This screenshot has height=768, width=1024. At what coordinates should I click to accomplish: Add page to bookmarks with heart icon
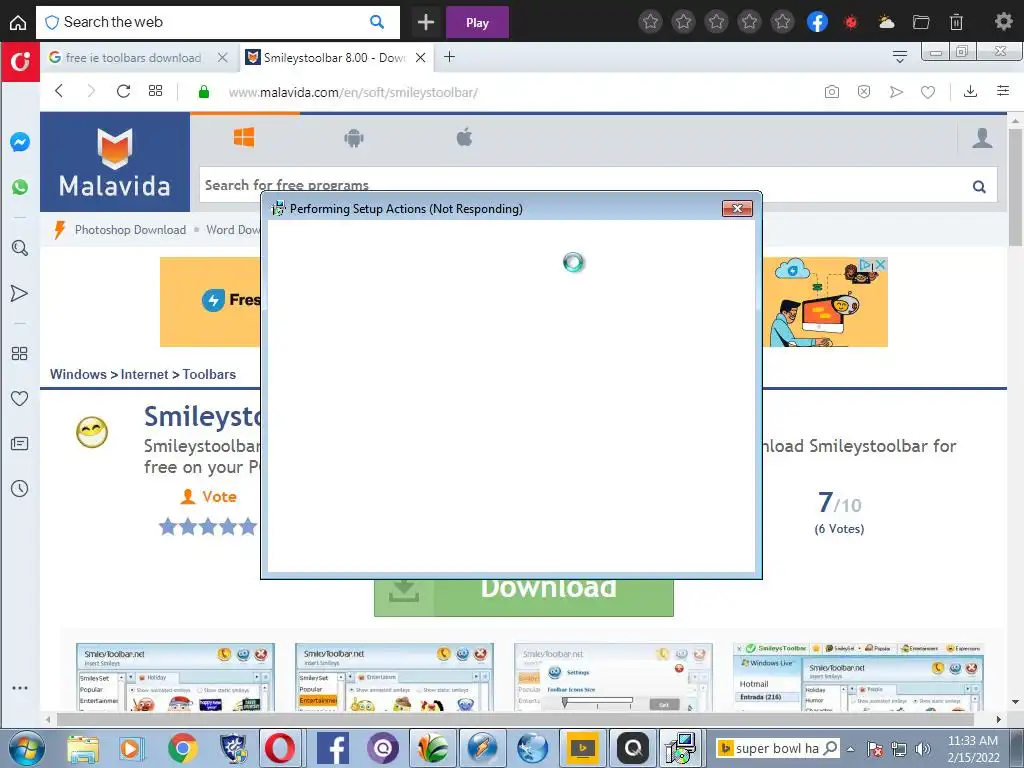click(x=928, y=92)
